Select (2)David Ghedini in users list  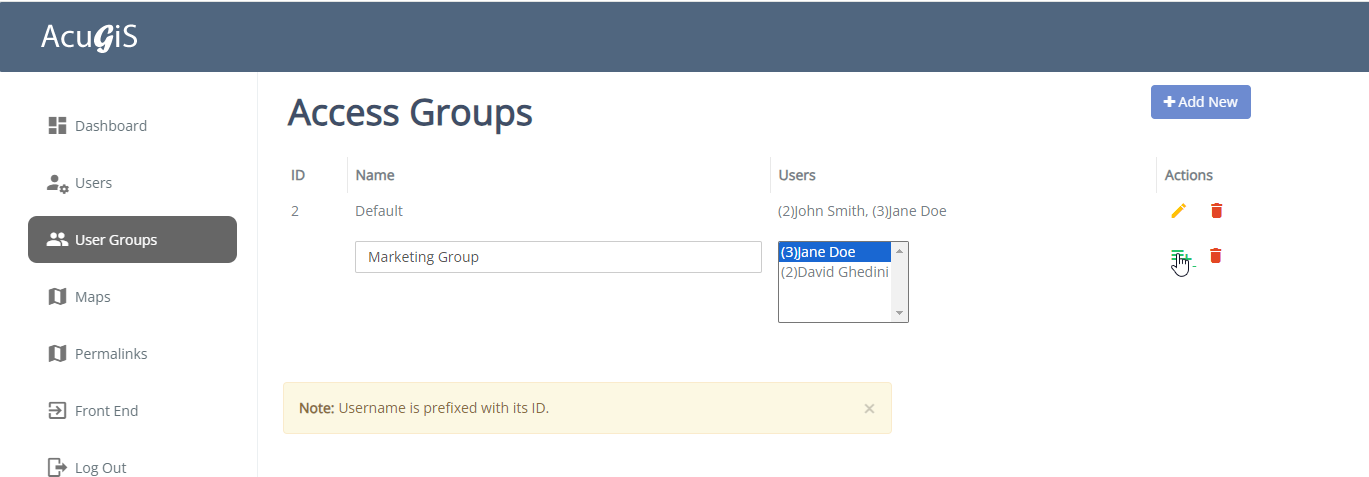tap(834, 272)
